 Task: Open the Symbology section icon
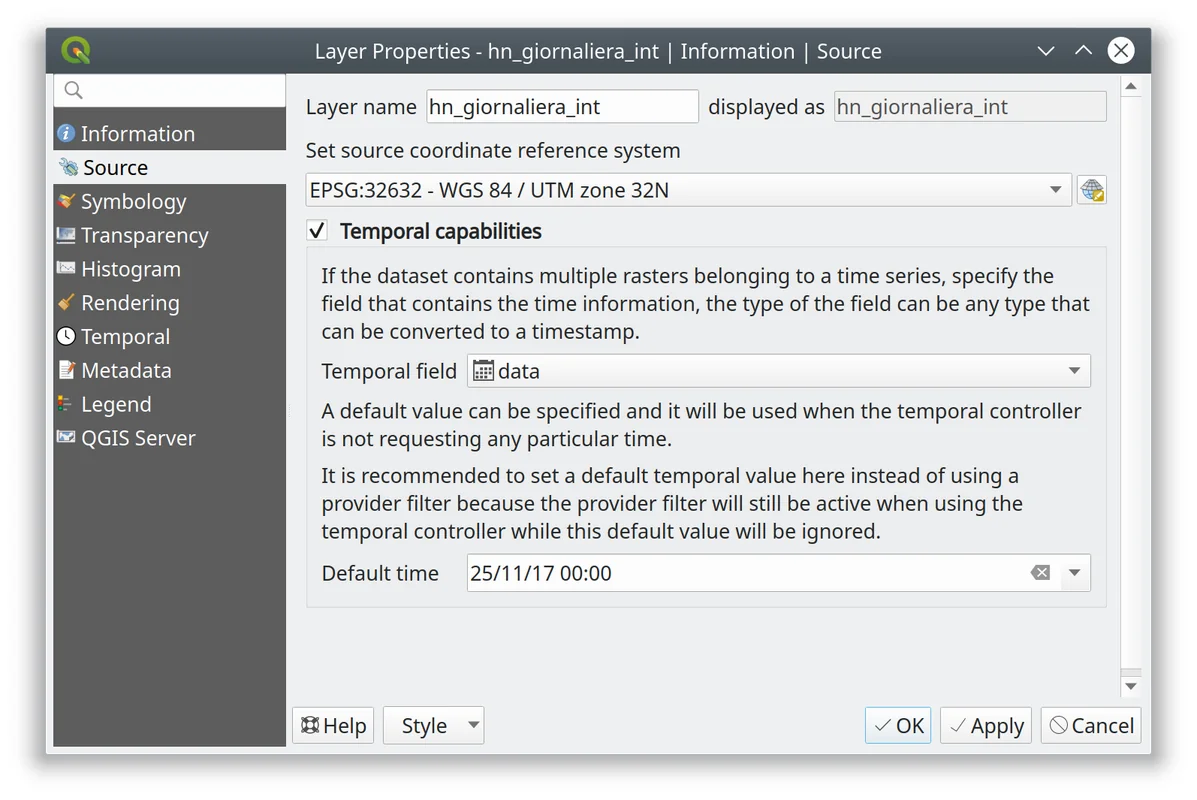tap(66, 201)
